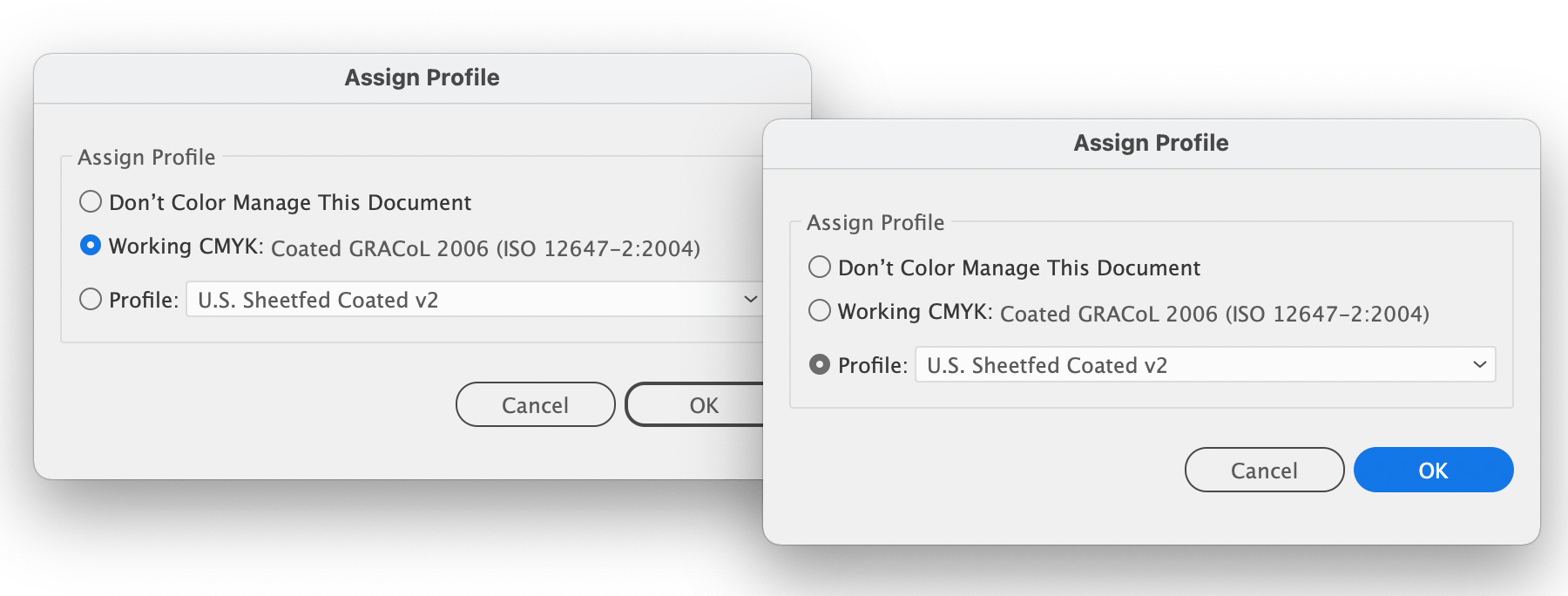Viewport: 1568px width, 596px height.
Task: Click the 'Coated GRACoL 2006' text in the background dialog
Action: (485, 248)
